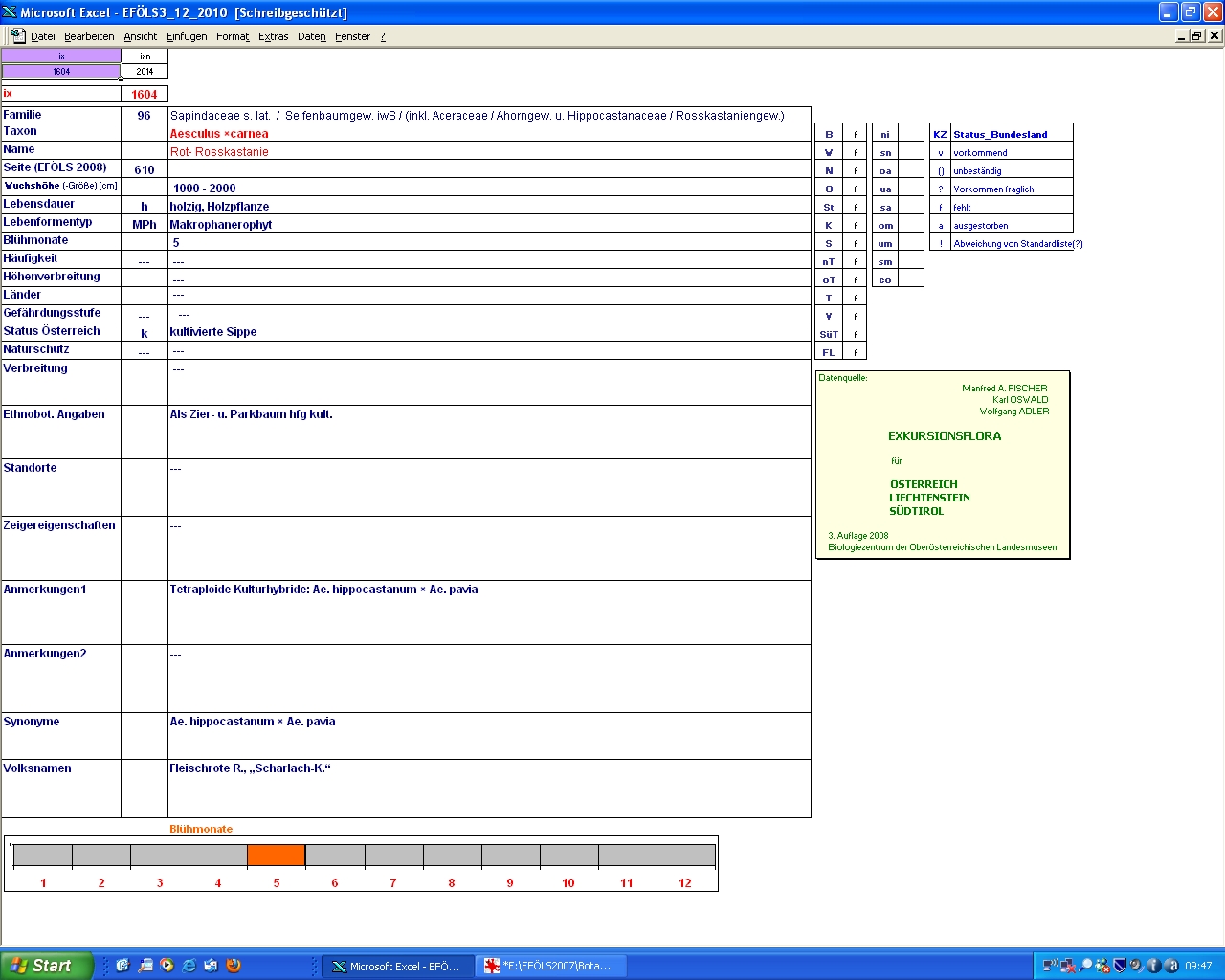Open the Ansicht menu
Screen dimensions: 1225x980
point(141,36)
